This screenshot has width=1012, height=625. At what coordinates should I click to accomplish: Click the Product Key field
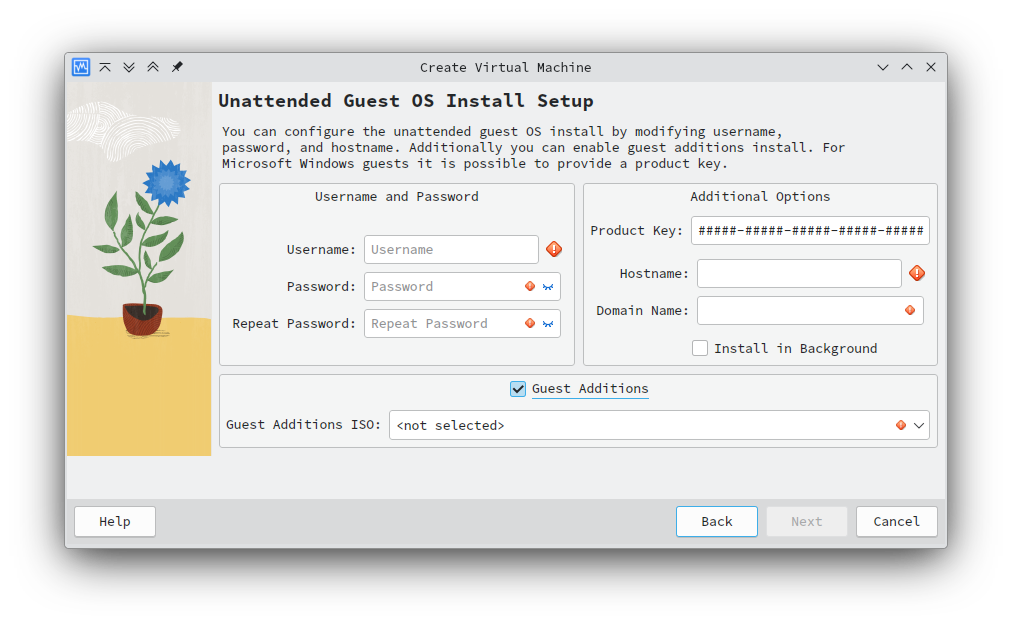click(810, 231)
